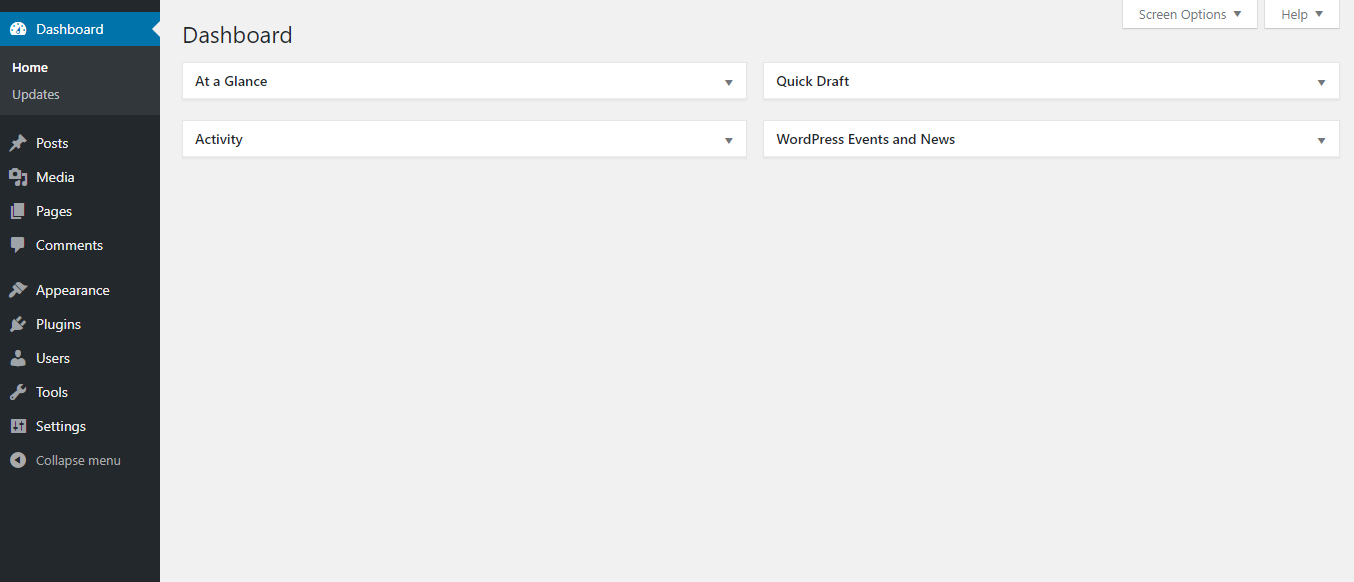Click the Tools wrench icon
This screenshot has width=1354, height=582.
(18, 392)
